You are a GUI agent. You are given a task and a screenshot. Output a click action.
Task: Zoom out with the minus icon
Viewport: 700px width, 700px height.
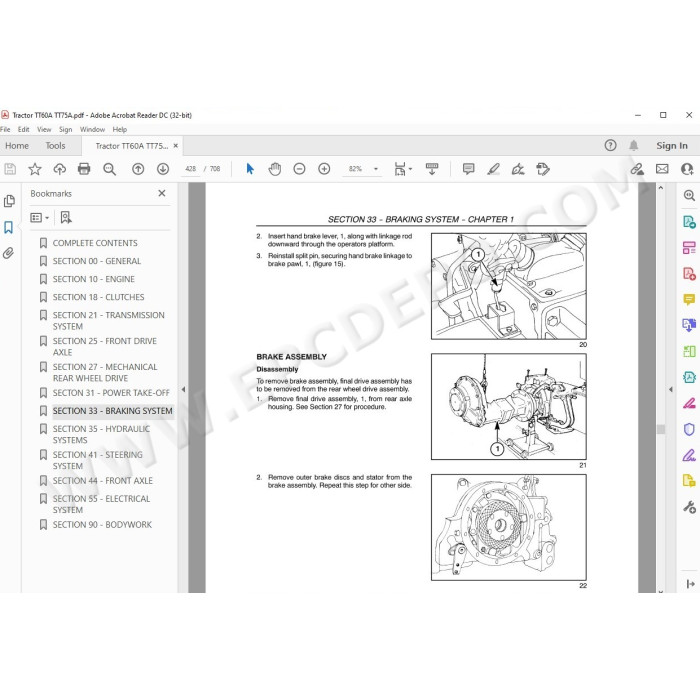tap(299, 169)
